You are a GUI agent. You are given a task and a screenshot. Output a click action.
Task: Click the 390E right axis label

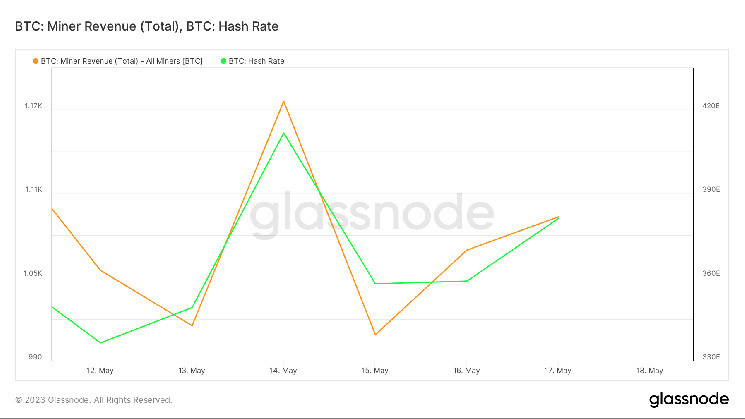pyautogui.click(x=711, y=189)
